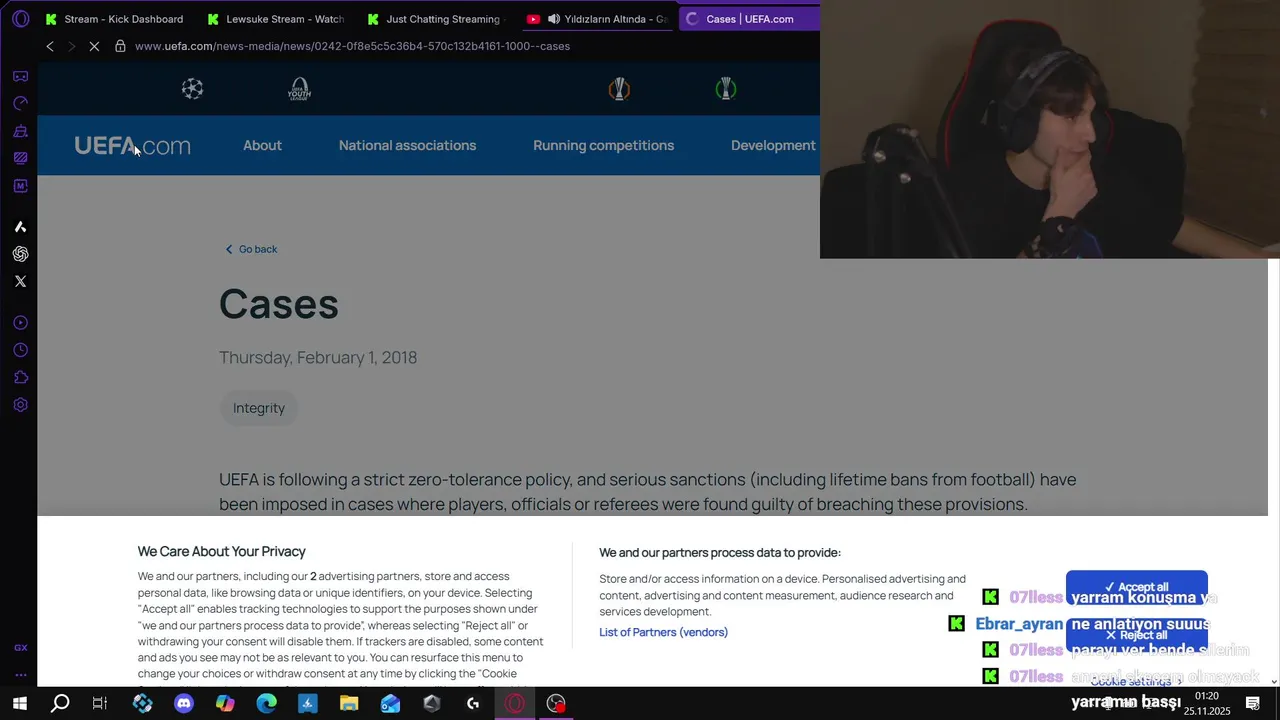Viewport: 1280px width, 720px height.
Task: Open National associations menu
Action: (x=407, y=145)
